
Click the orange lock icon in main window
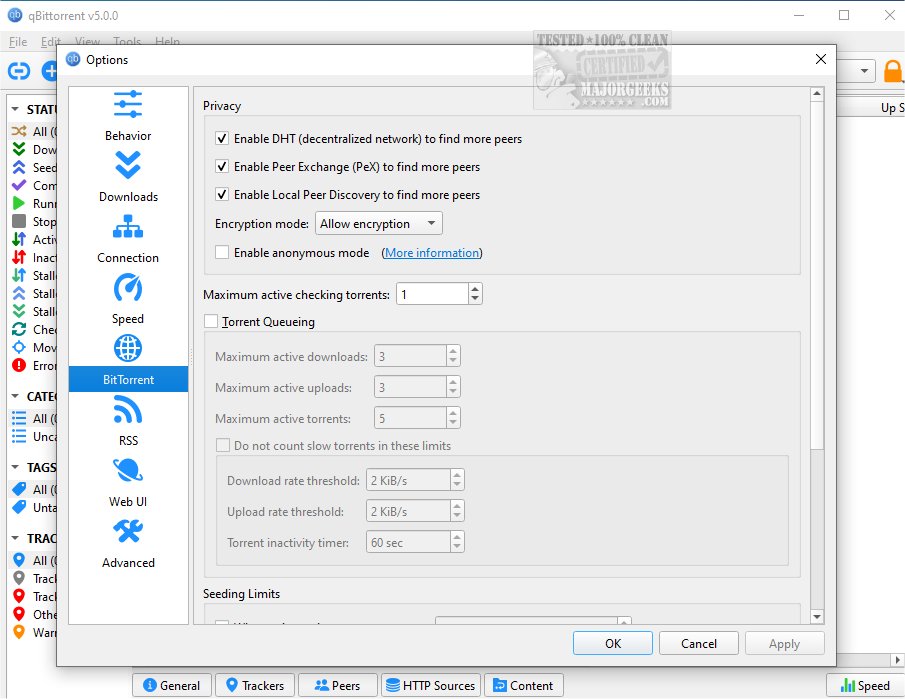point(893,72)
